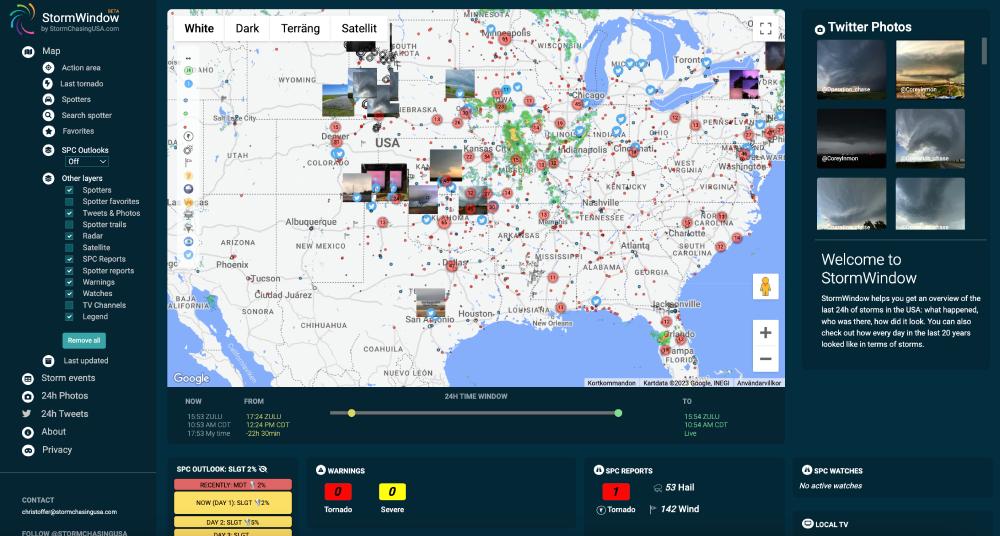Click the Spotters car icon
This screenshot has height=536, width=1000.
[48, 100]
